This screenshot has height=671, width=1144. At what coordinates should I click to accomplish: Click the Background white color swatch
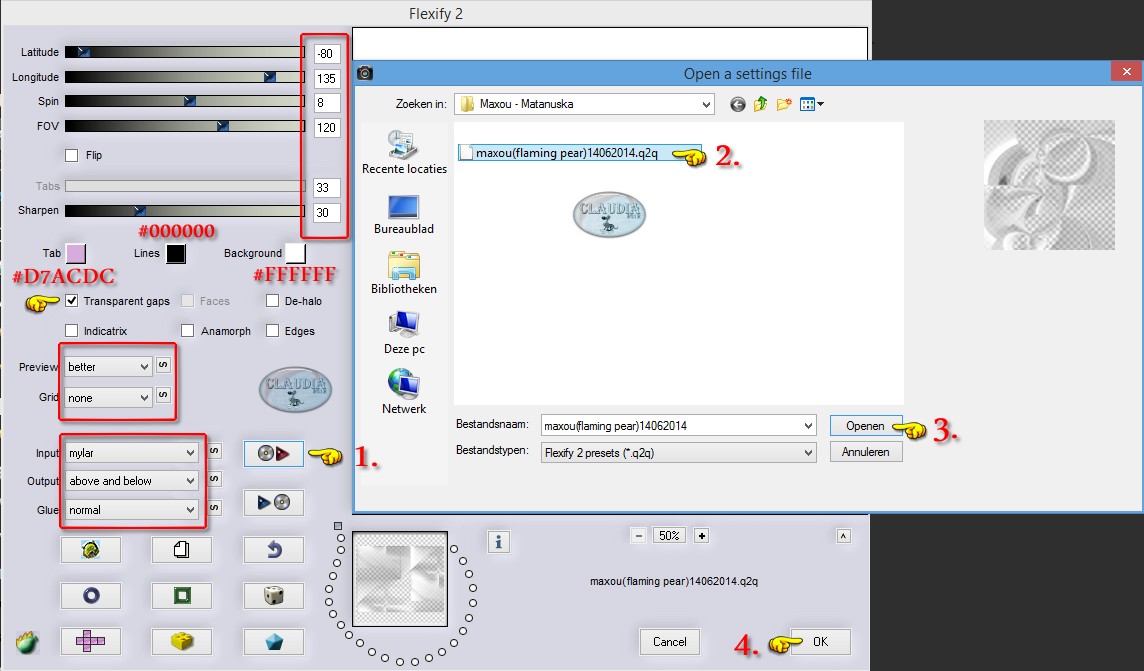point(295,254)
